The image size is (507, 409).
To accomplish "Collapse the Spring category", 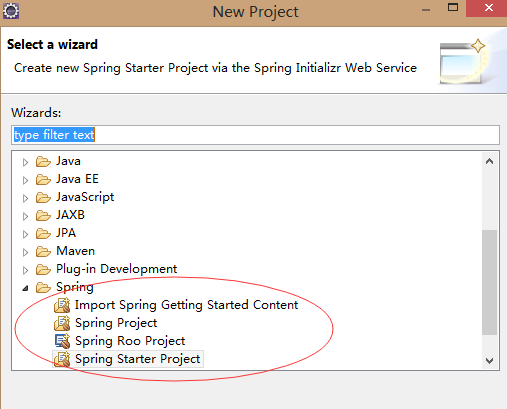I will (25, 288).
